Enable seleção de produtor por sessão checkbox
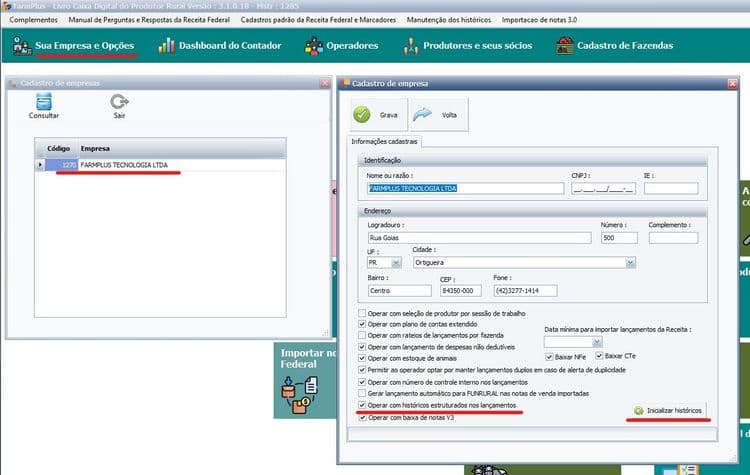 click(x=362, y=313)
